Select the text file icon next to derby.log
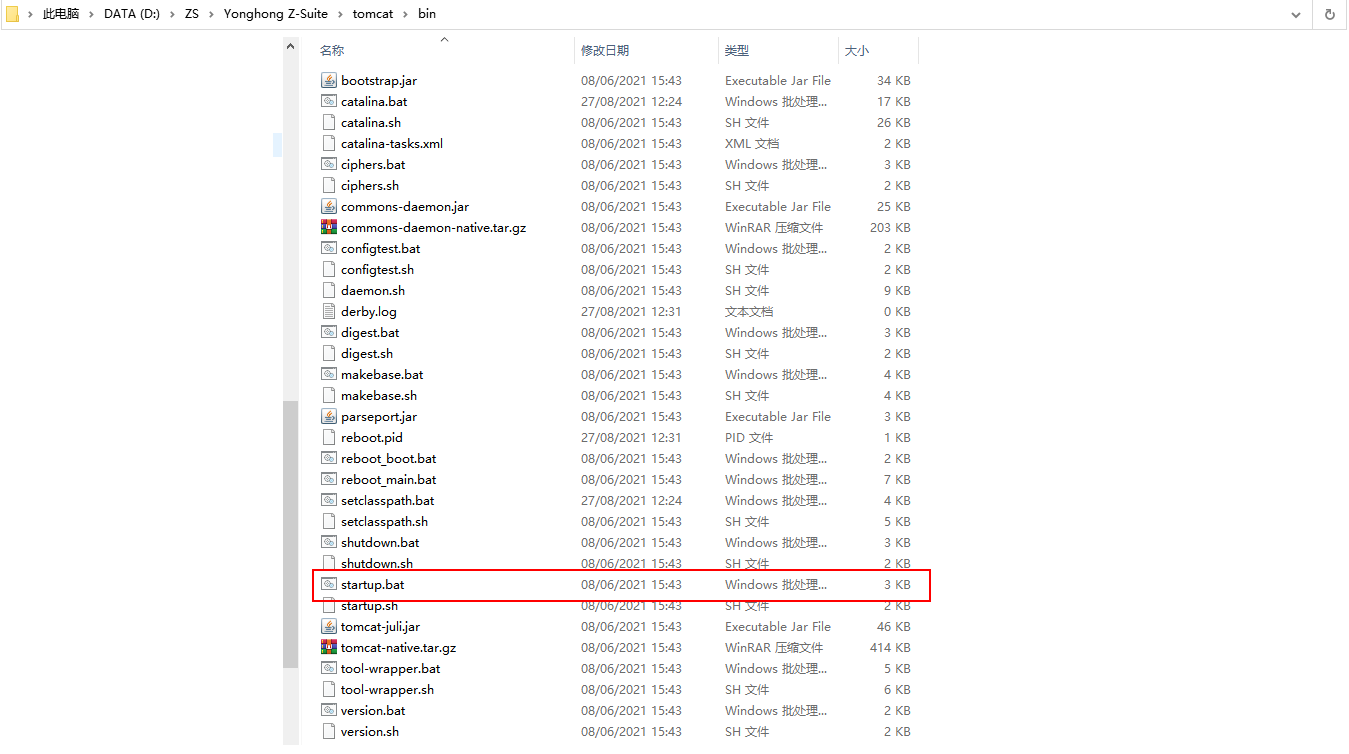1349x754 pixels. (329, 311)
